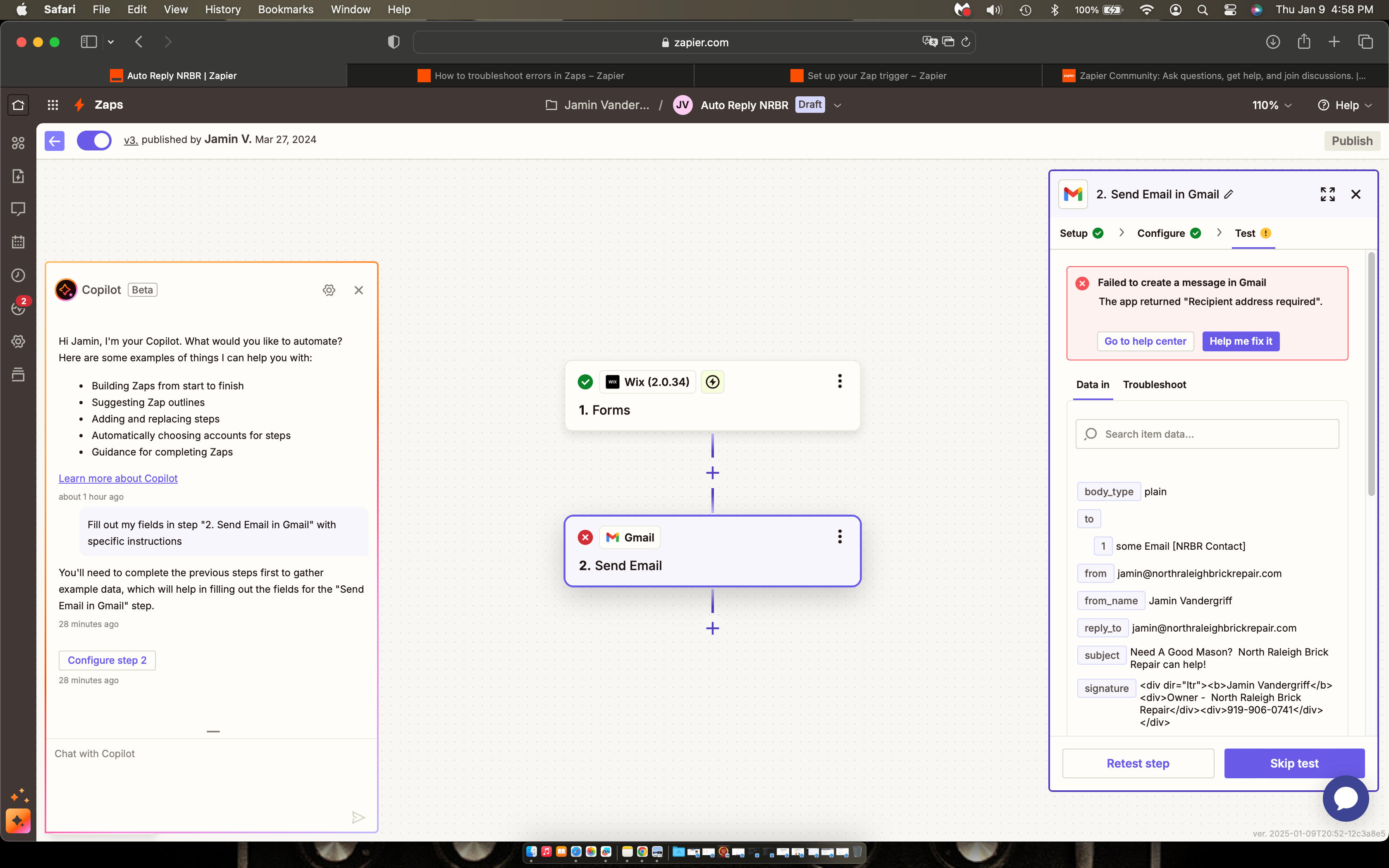This screenshot has height=868, width=1389.
Task: Close the Copilot panel
Action: (x=359, y=290)
